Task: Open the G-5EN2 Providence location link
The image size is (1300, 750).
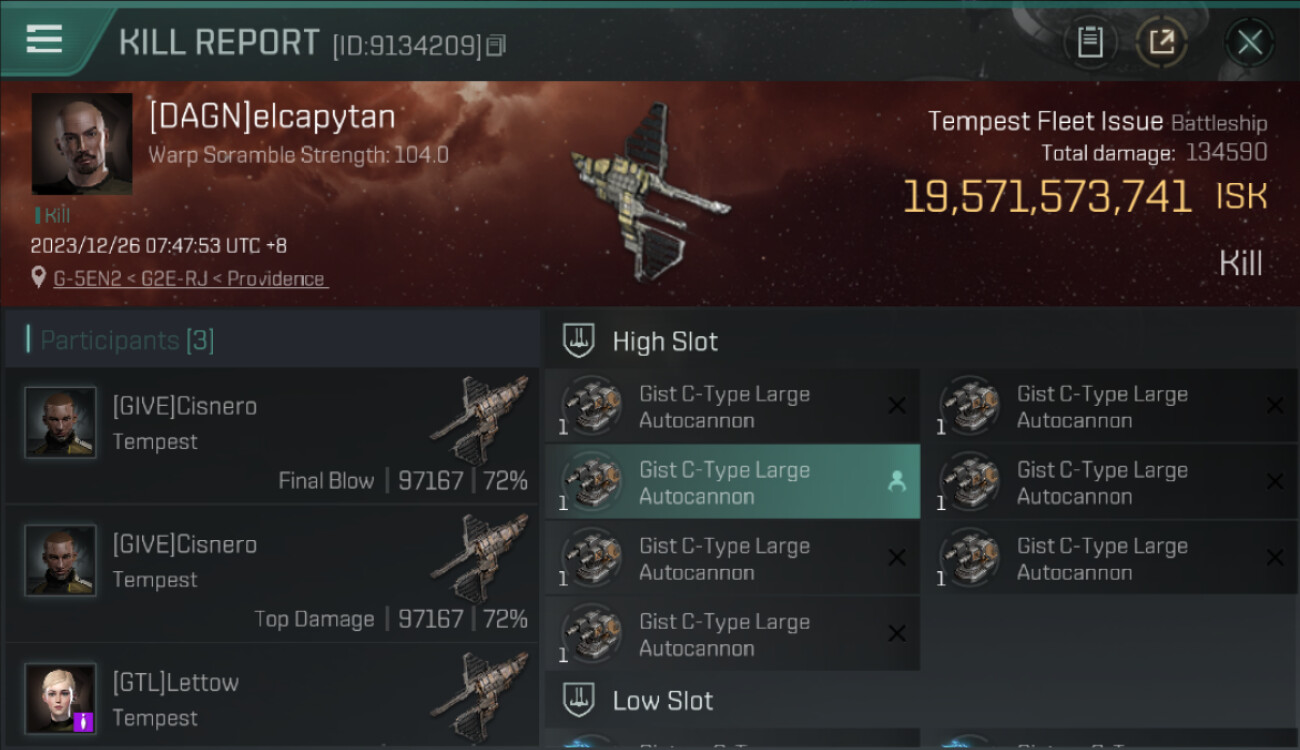Action: coord(190,279)
